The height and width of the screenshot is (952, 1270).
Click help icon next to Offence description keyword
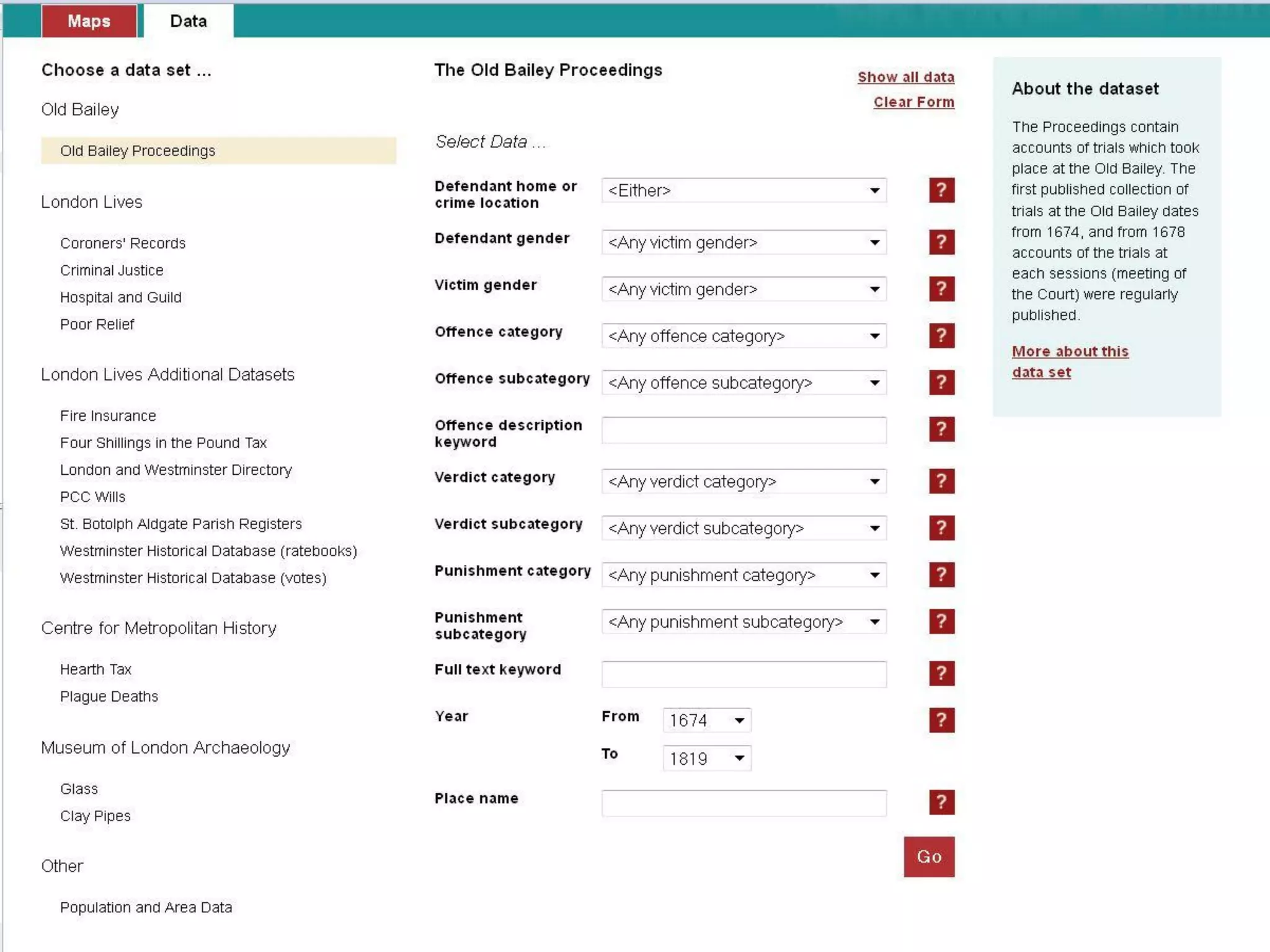941,429
